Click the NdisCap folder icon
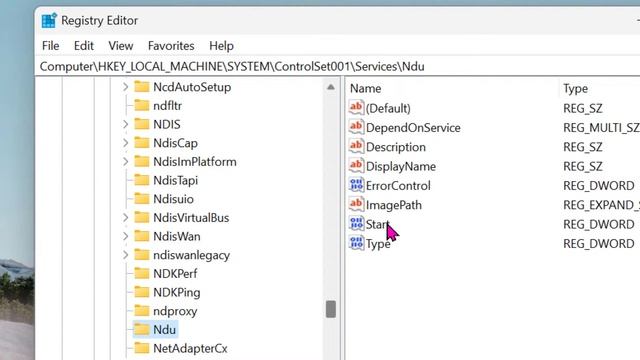This screenshot has height=360, width=640. (142, 142)
